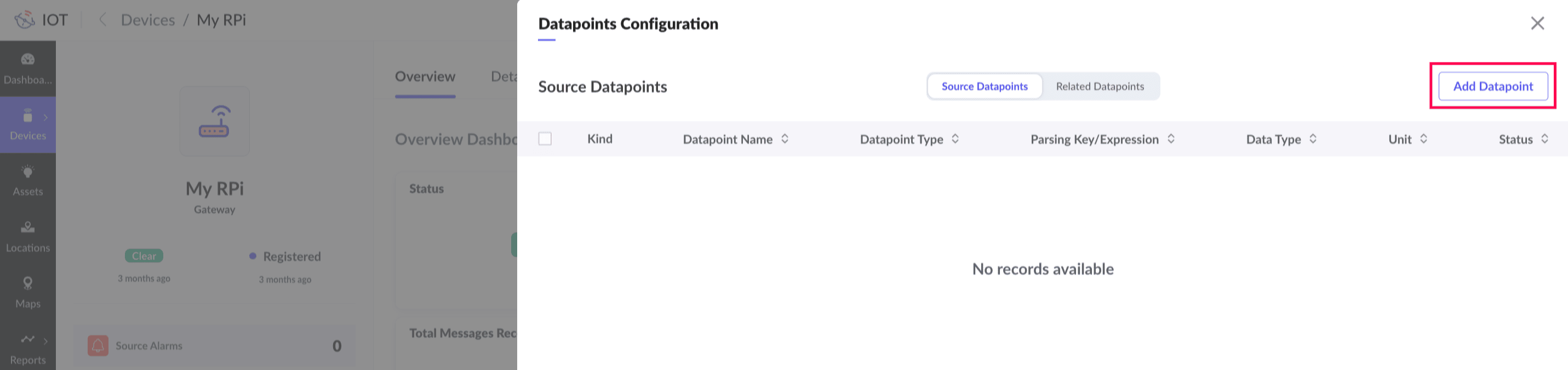This screenshot has width=1568, height=370.
Task: Click the Maps pin icon
Action: 28,283
